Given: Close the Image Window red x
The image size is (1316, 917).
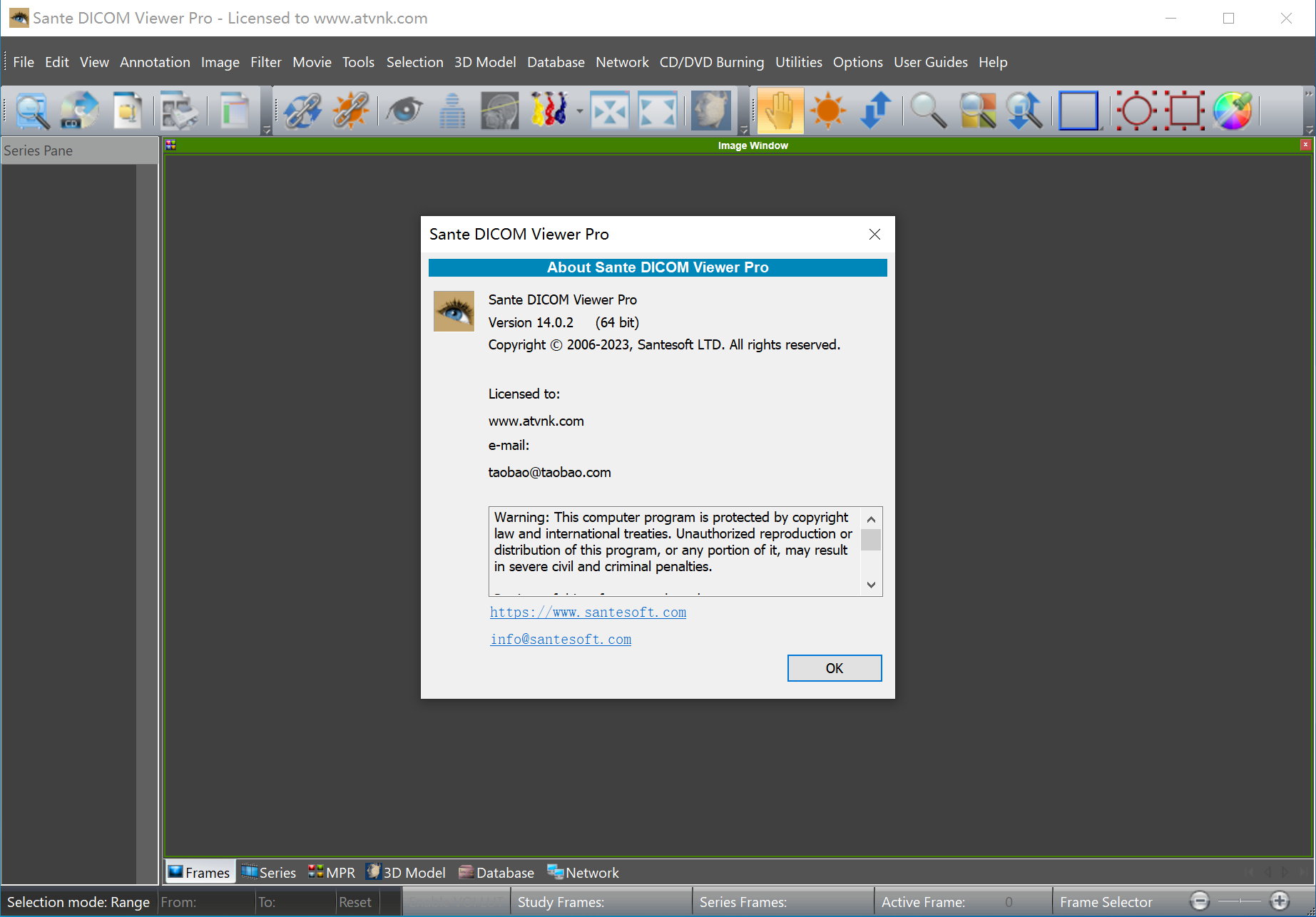Looking at the screenshot, I should click(x=1305, y=145).
